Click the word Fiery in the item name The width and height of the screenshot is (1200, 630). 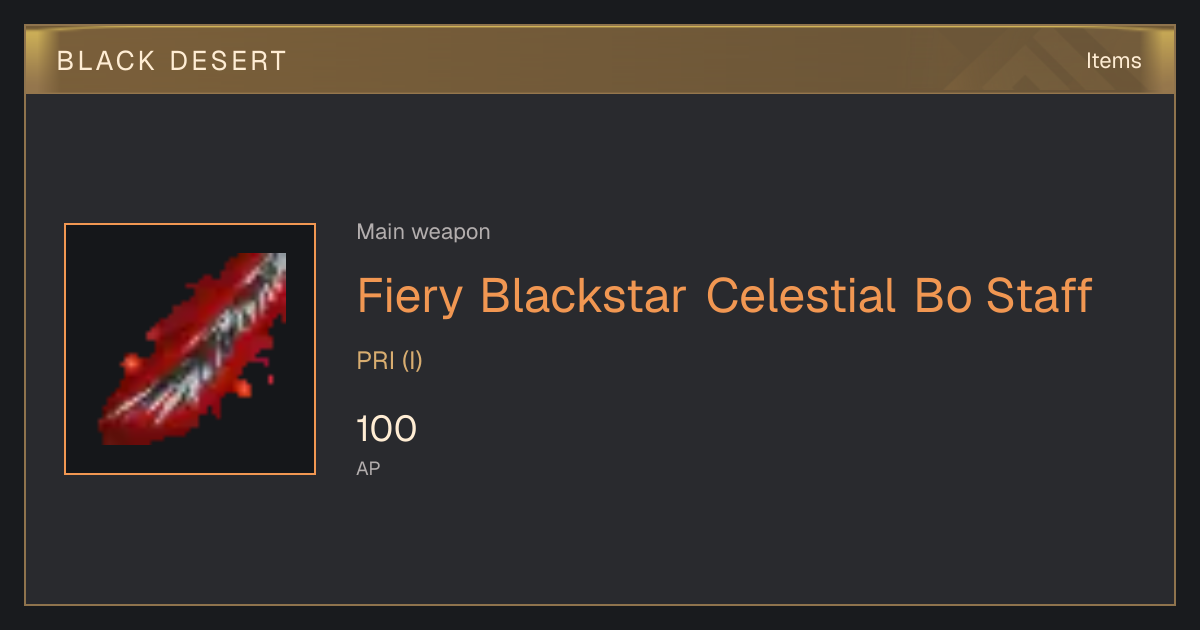point(410,297)
